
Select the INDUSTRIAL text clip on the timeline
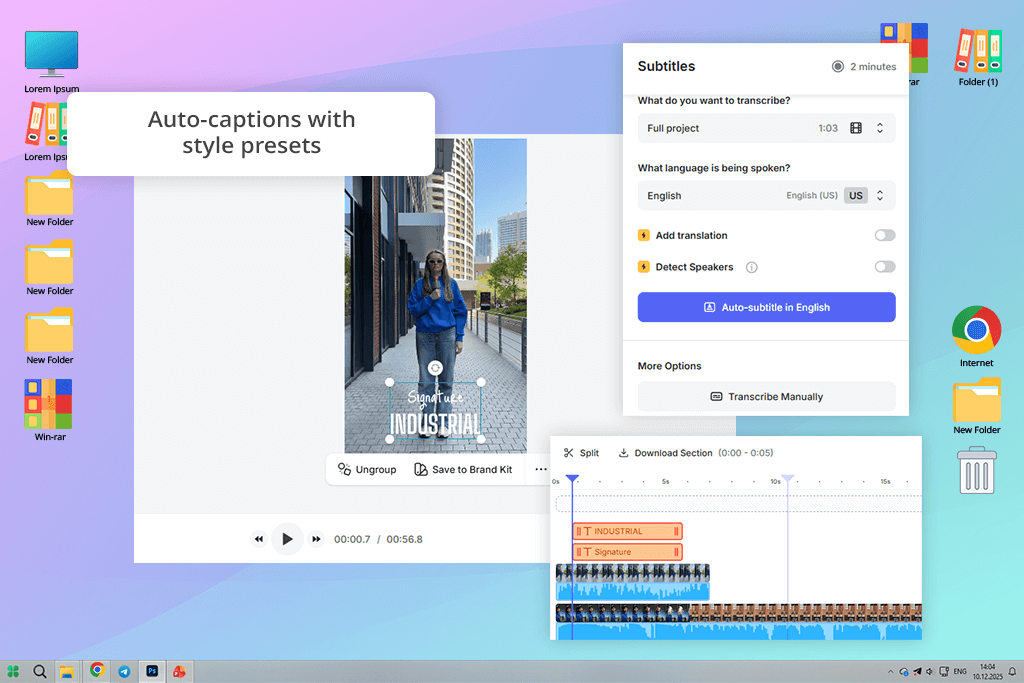pyautogui.click(x=627, y=531)
